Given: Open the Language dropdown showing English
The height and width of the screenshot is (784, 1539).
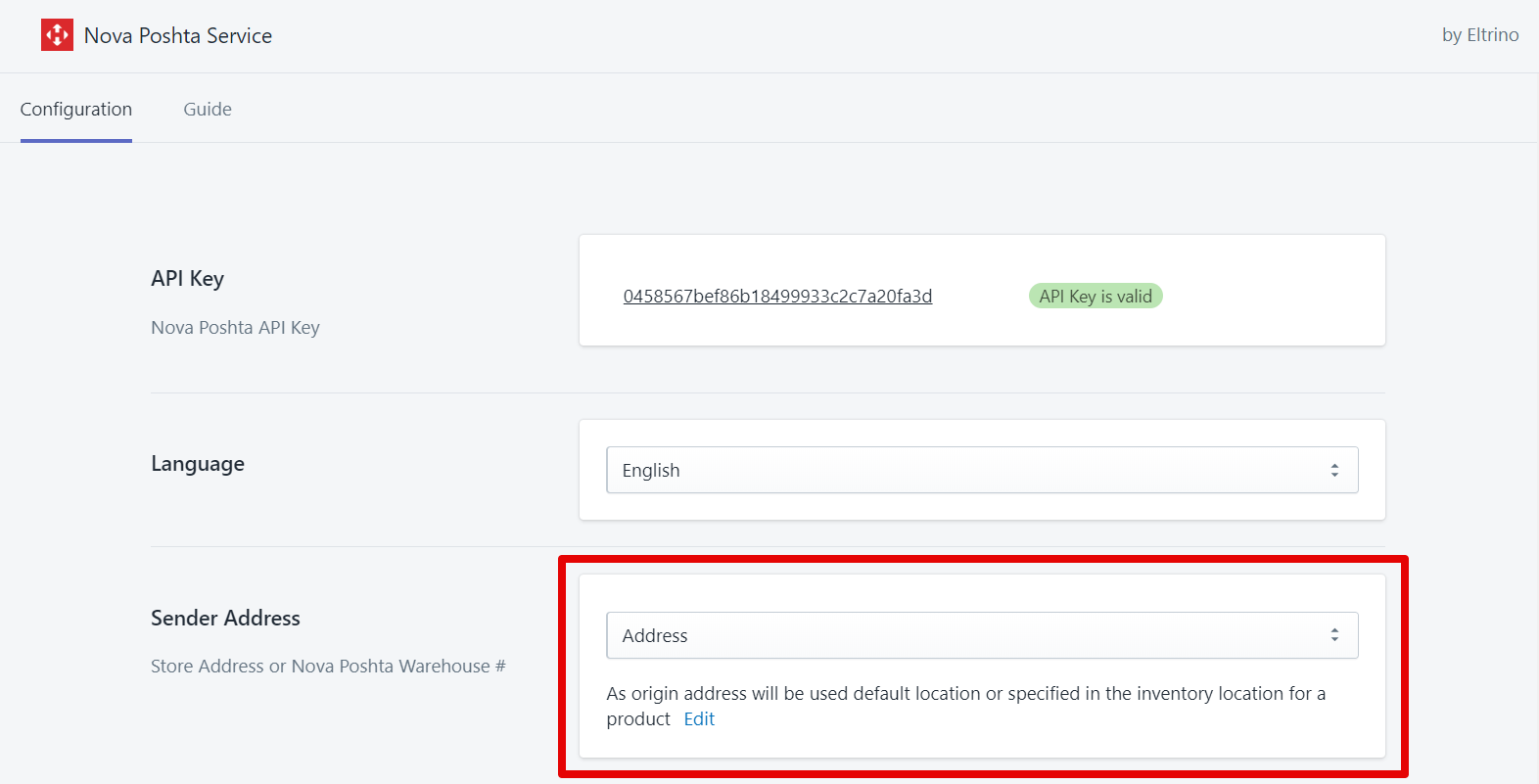Looking at the screenshot, I should click(x=982, y=470).
